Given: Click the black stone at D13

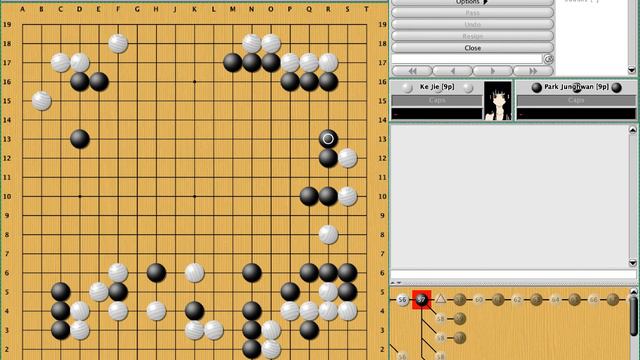Looking at the screenshot, I should click(80, 139).
